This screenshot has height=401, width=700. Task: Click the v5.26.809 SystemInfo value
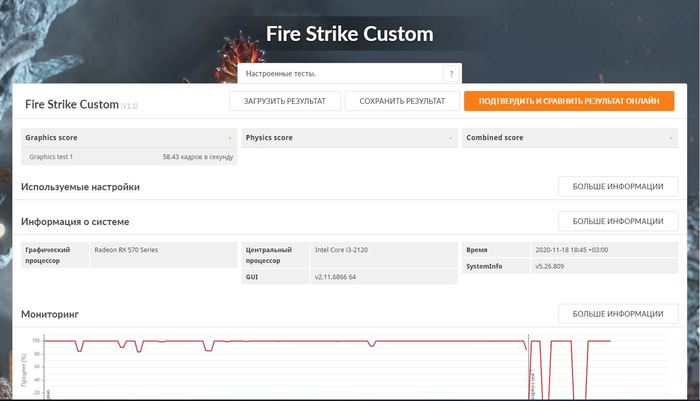coord(550,266)
